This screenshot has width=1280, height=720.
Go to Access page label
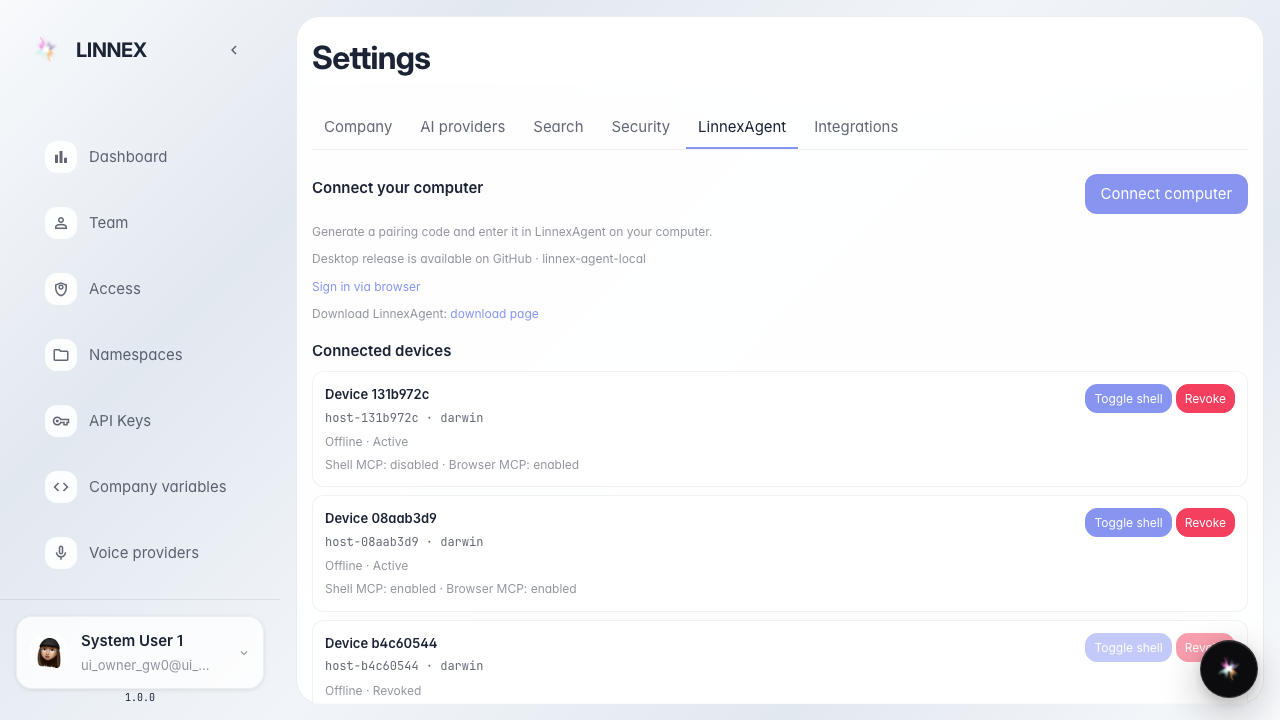115,289
